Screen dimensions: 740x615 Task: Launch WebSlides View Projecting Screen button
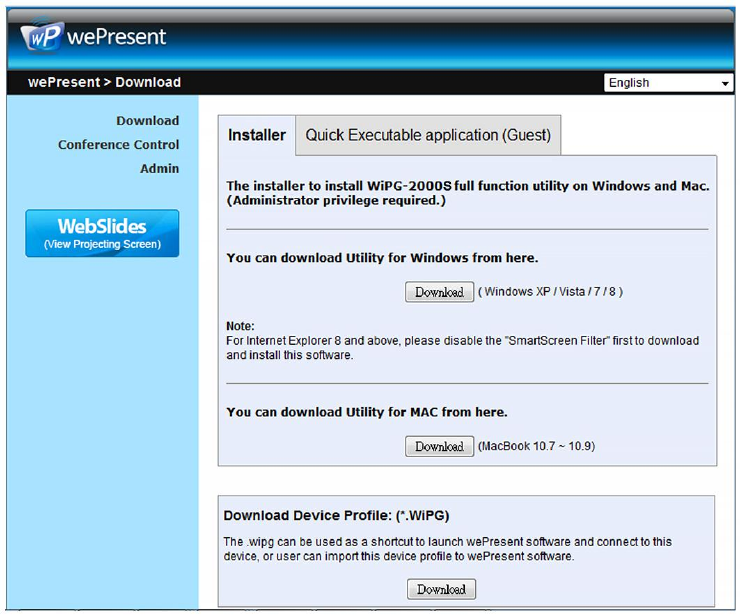coord(102,234)
